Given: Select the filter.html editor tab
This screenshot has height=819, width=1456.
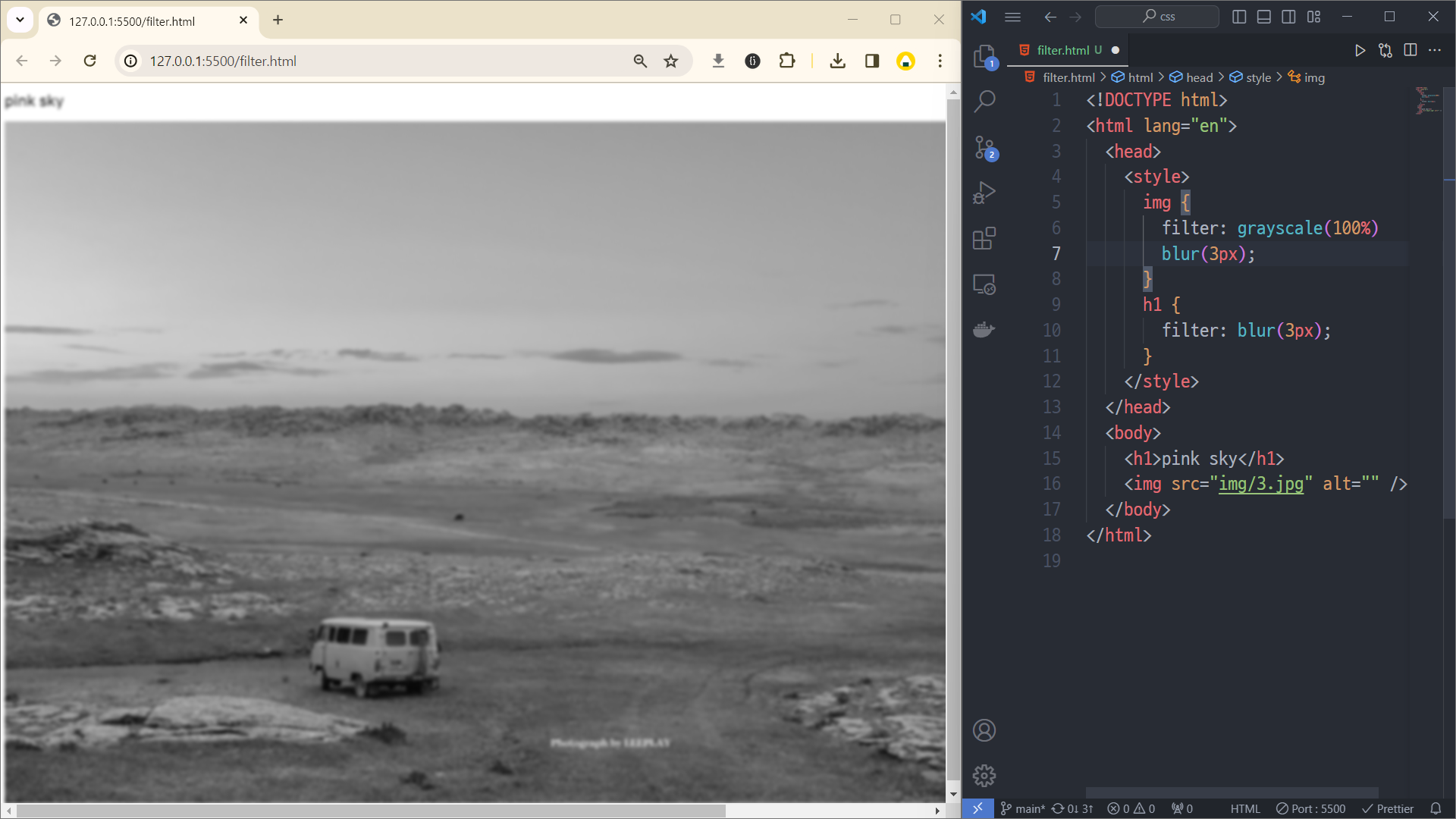Looking at the screenshot, I should point(1062,50).
